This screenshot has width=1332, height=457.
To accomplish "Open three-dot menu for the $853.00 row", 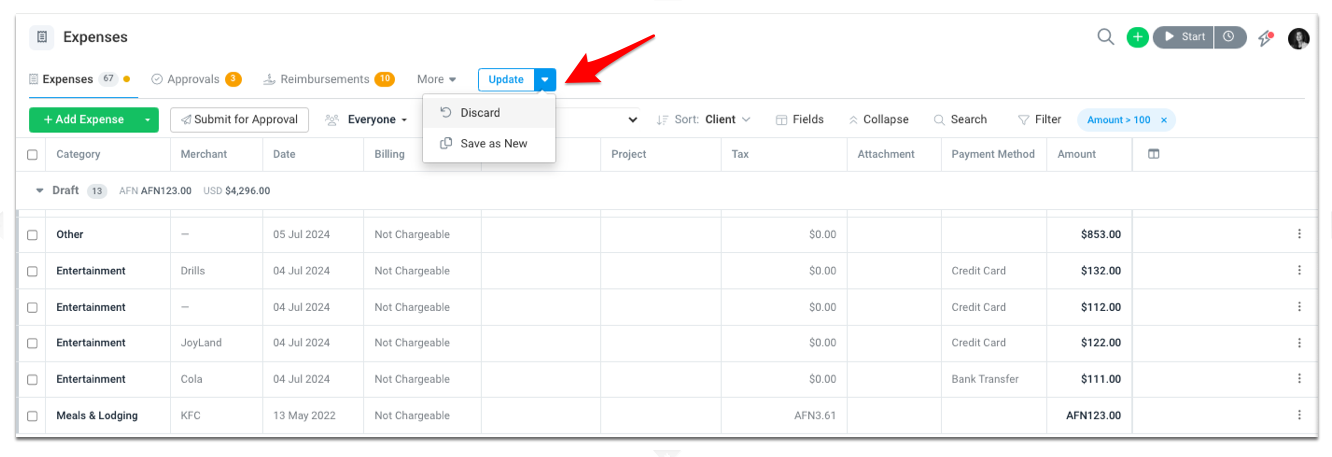I will [1299, 234].
